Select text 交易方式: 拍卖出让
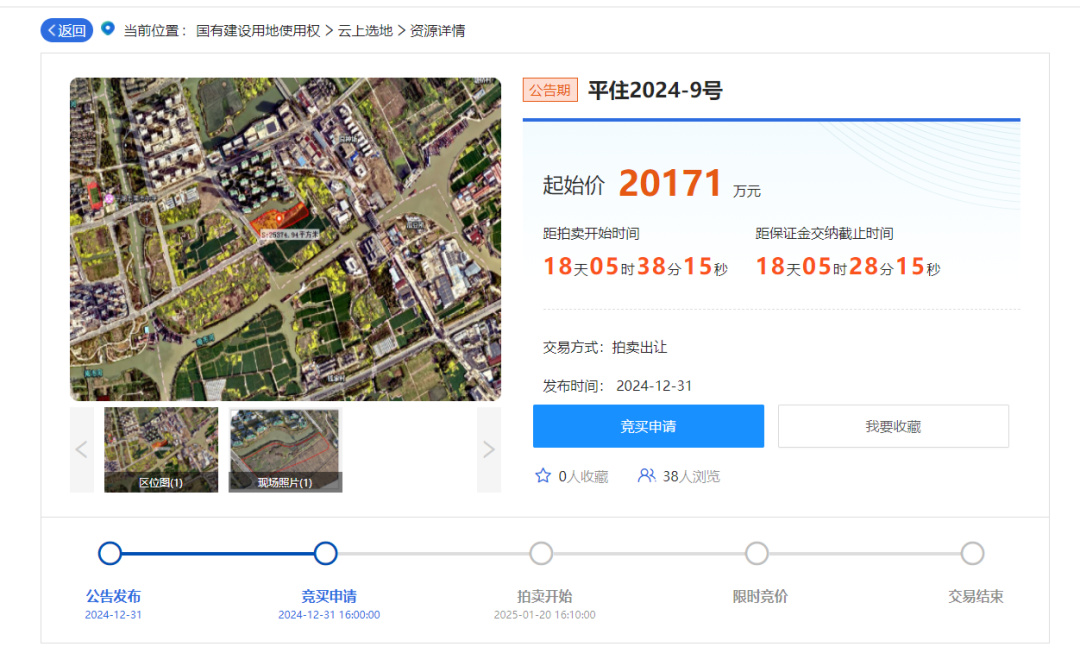This screenshot has width=1080, height=653. point(605,347)
